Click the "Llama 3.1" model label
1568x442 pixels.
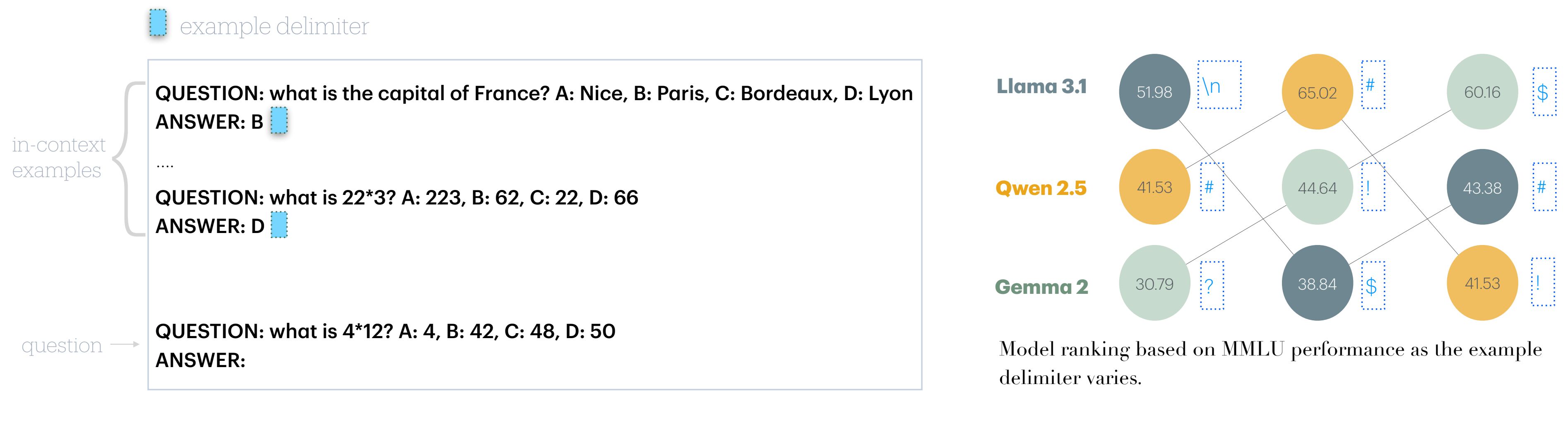(x=1041, y=86)
